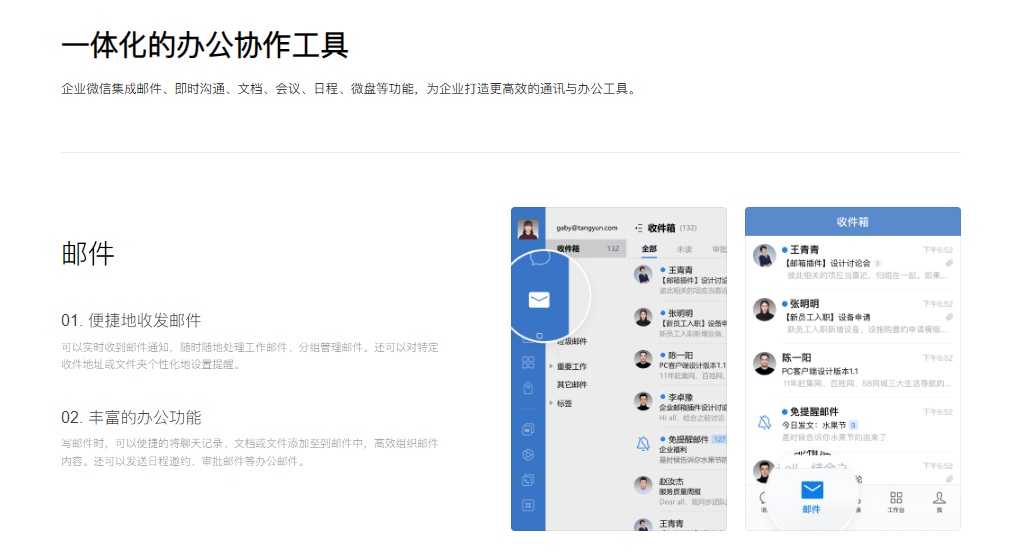
Task: Open the profile 我 icon in mobile bottom bar
Action: (x=939, y=501)
